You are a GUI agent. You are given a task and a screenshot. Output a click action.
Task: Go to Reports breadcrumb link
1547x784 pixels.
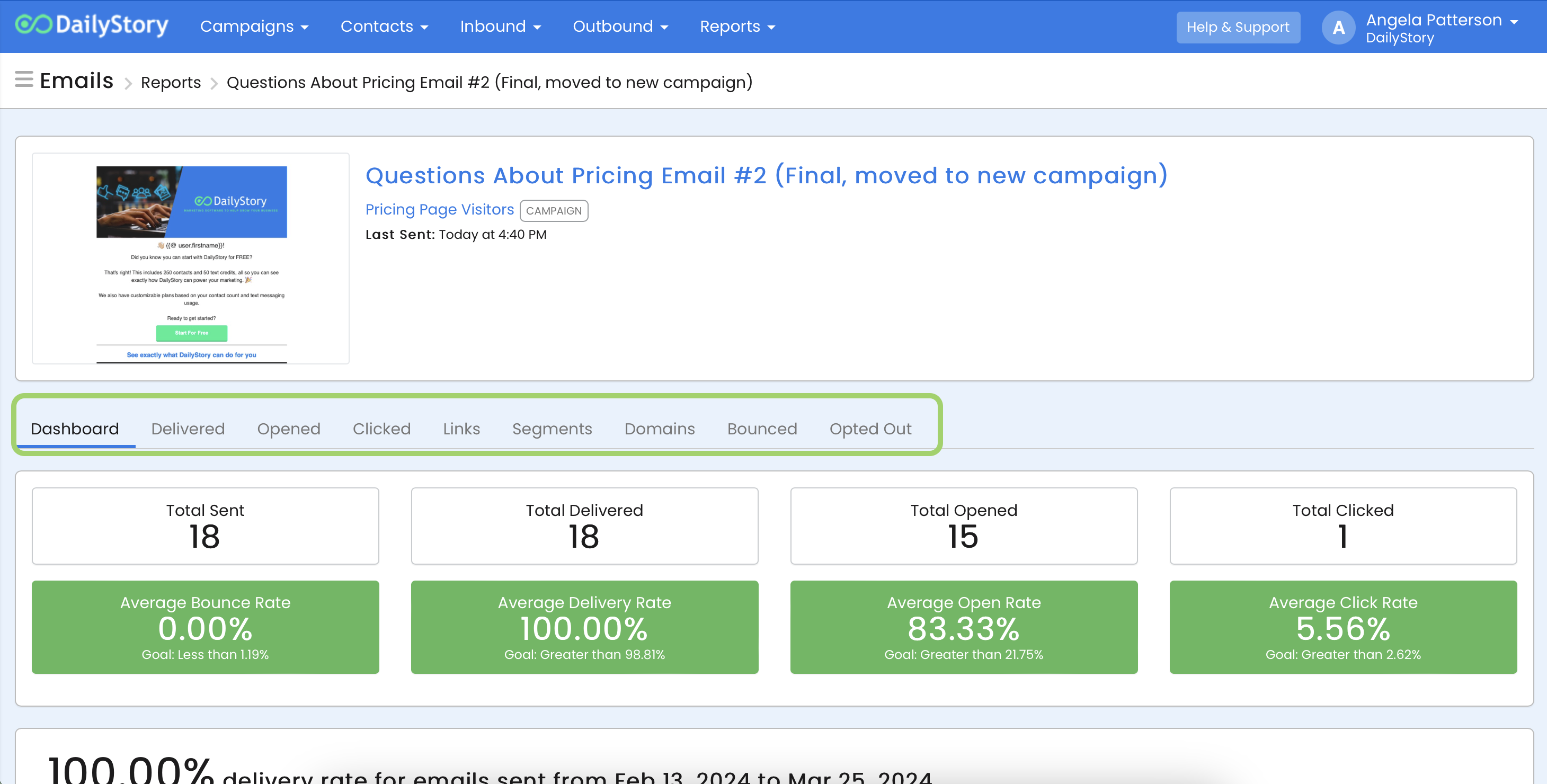[171, 82]
